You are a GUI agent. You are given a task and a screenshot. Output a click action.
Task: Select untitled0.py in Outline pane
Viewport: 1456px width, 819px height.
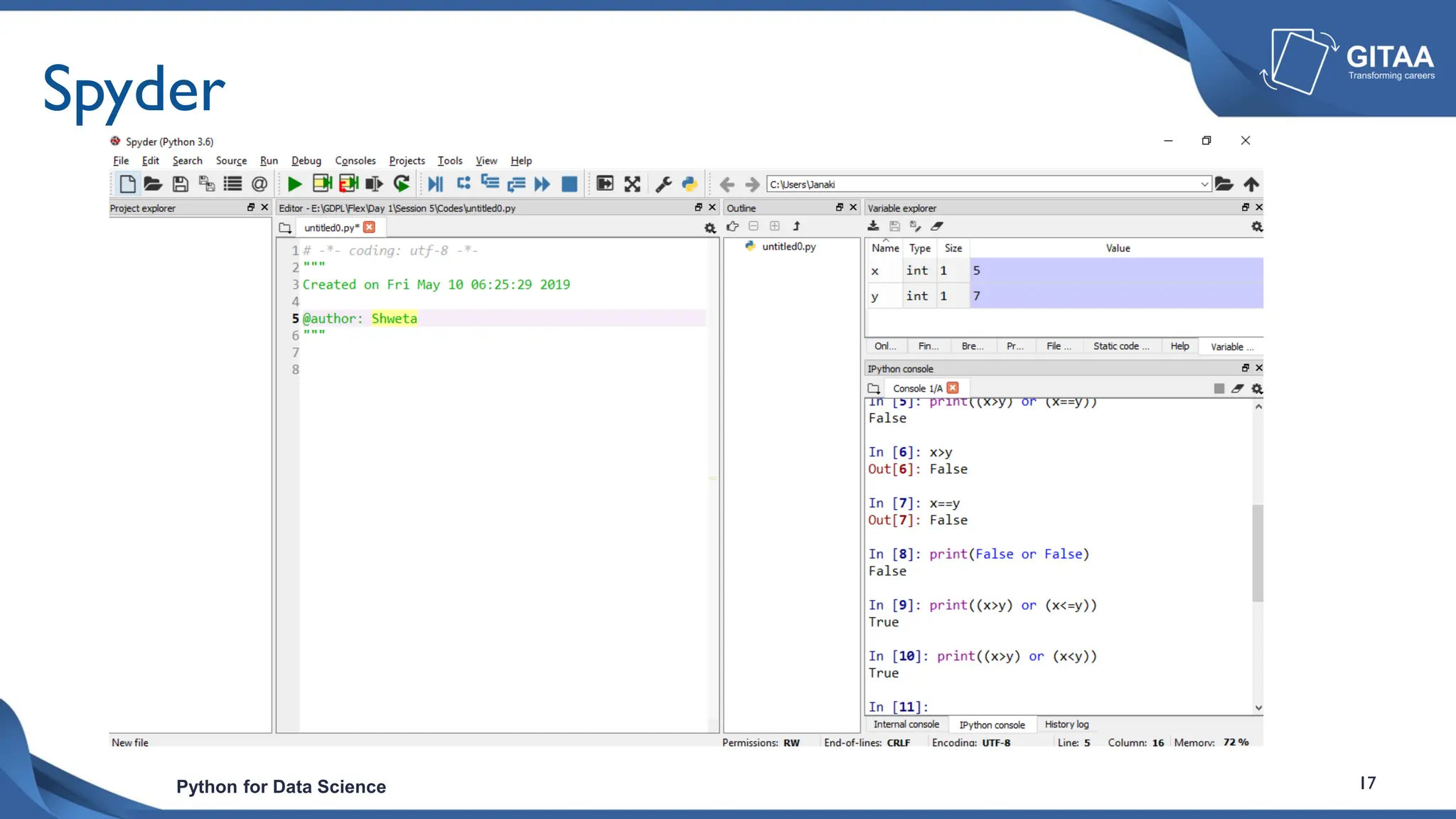tap(788, 247)
